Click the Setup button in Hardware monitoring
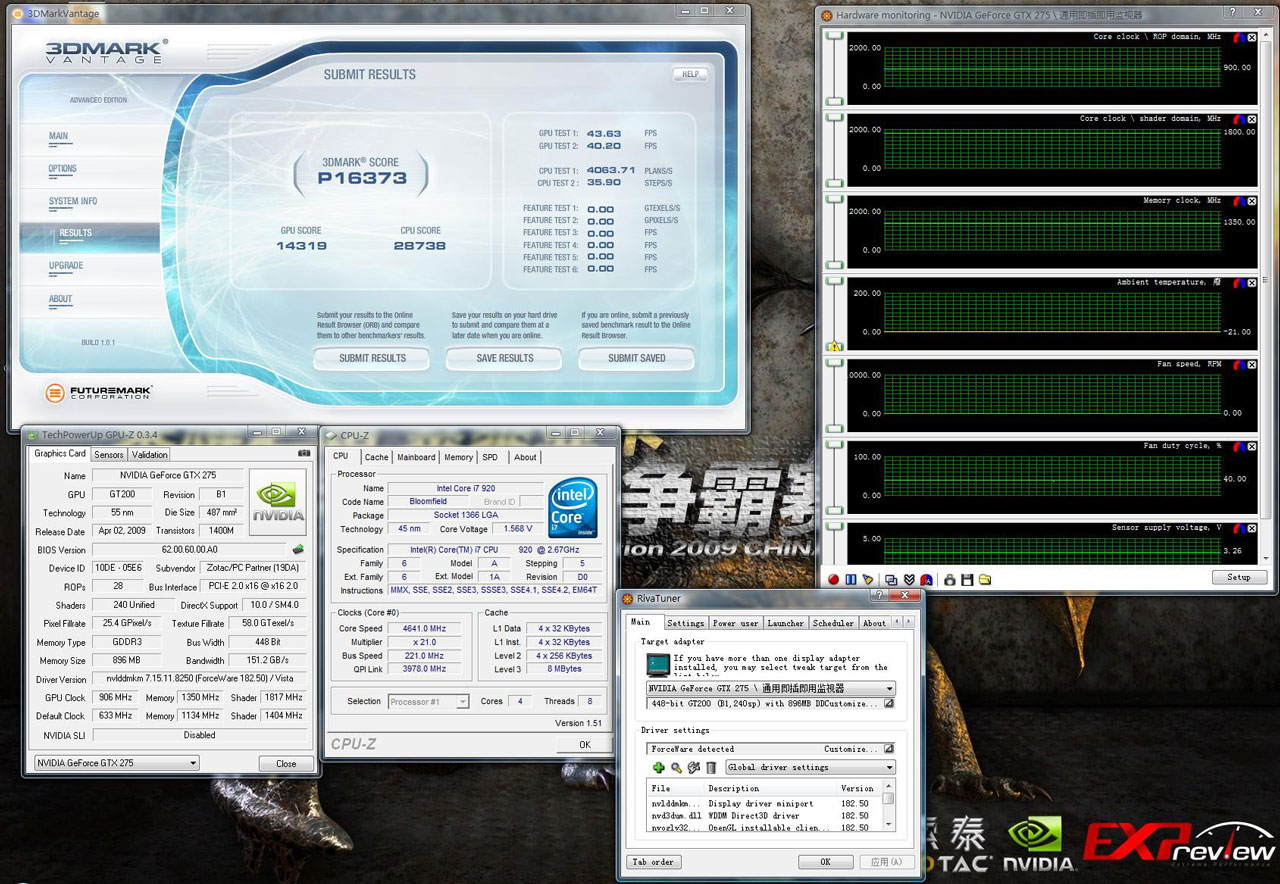 point(1239,577)
